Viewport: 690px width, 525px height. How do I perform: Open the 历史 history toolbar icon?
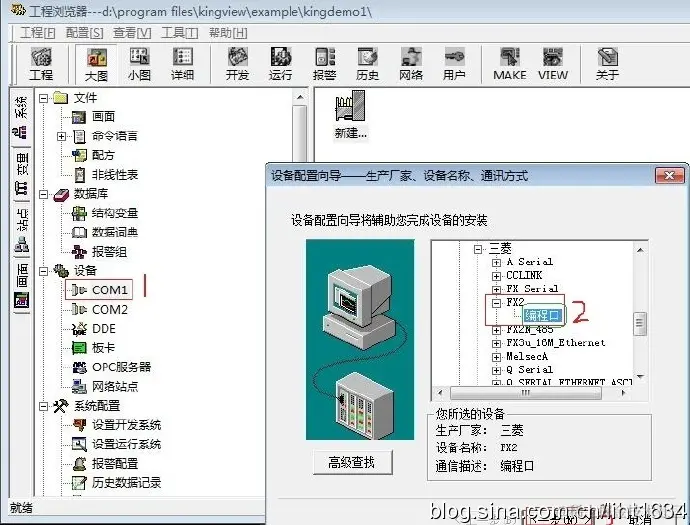point(367,64)
